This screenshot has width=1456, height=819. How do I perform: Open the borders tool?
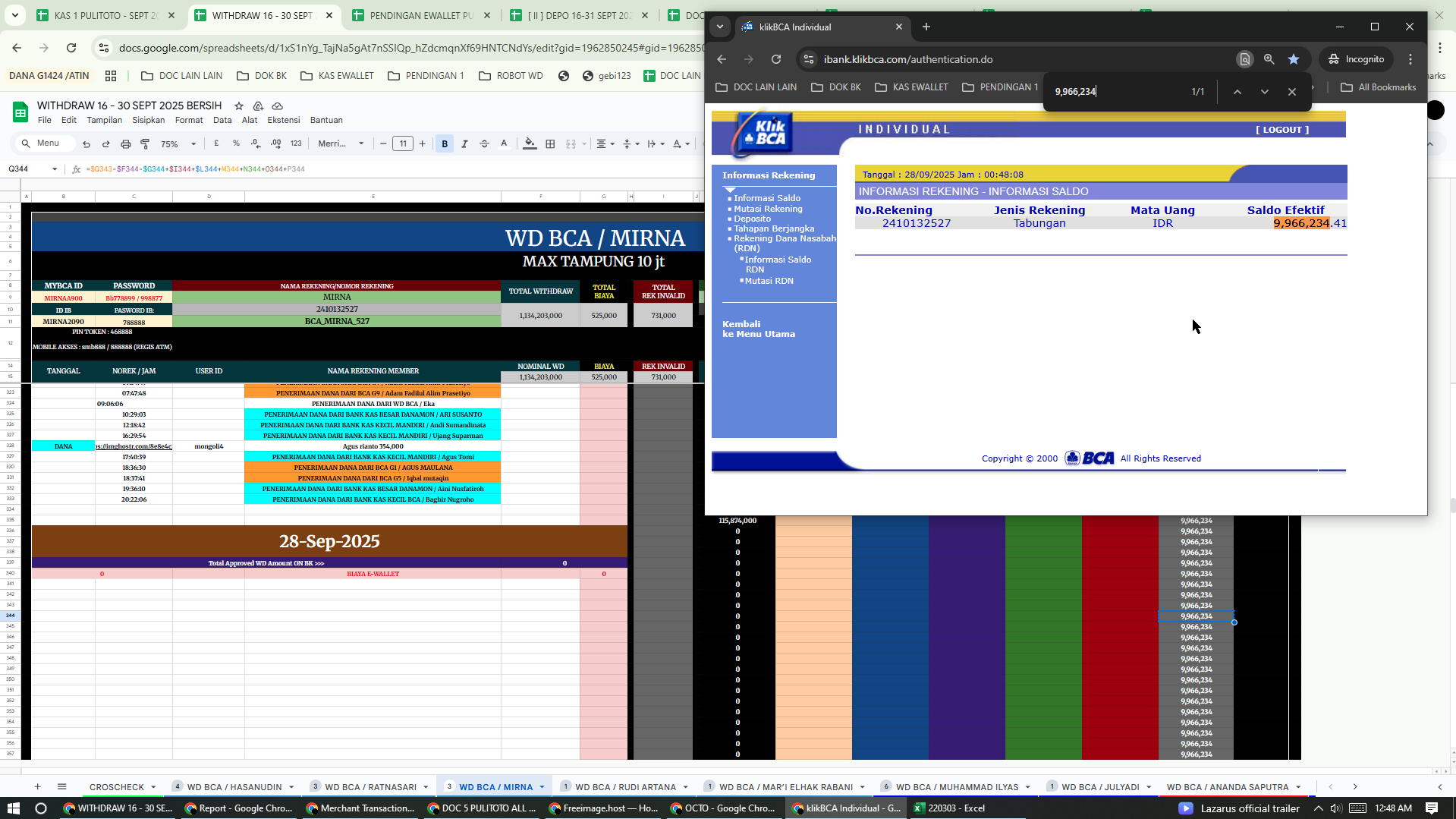[x=550, y=143]
